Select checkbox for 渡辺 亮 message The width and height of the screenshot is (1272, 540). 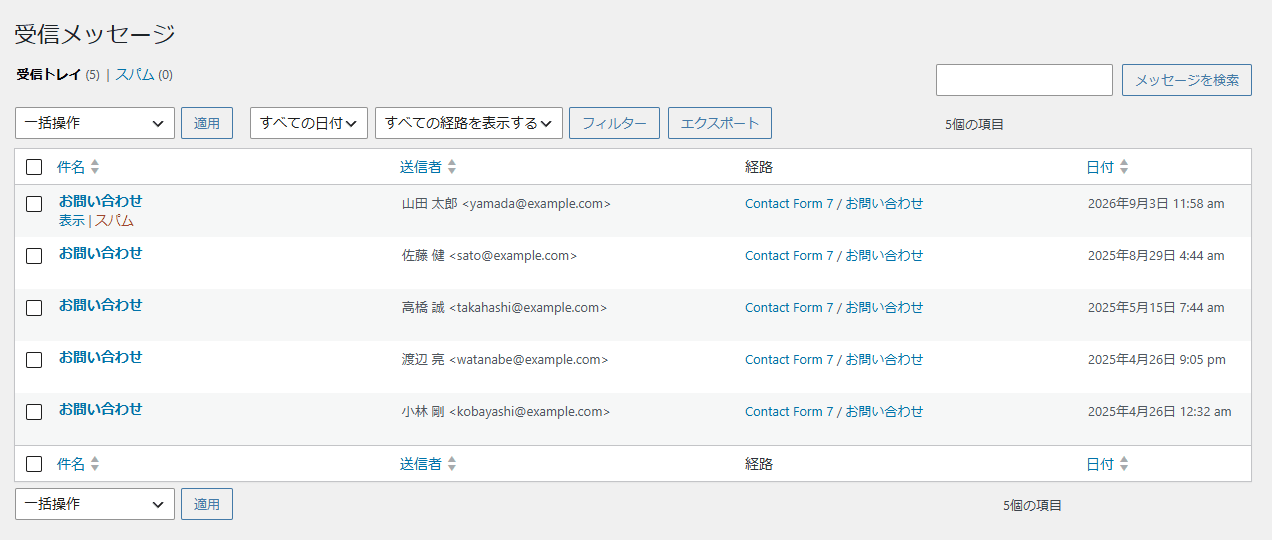coord(34,360)
